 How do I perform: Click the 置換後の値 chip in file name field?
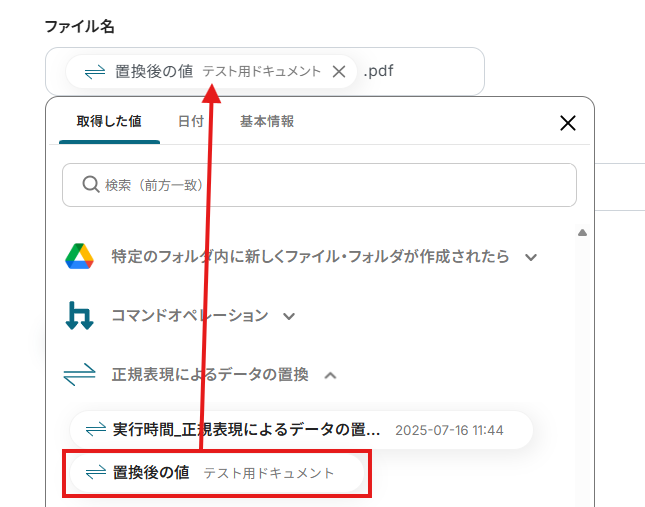(x=211, y=72)
